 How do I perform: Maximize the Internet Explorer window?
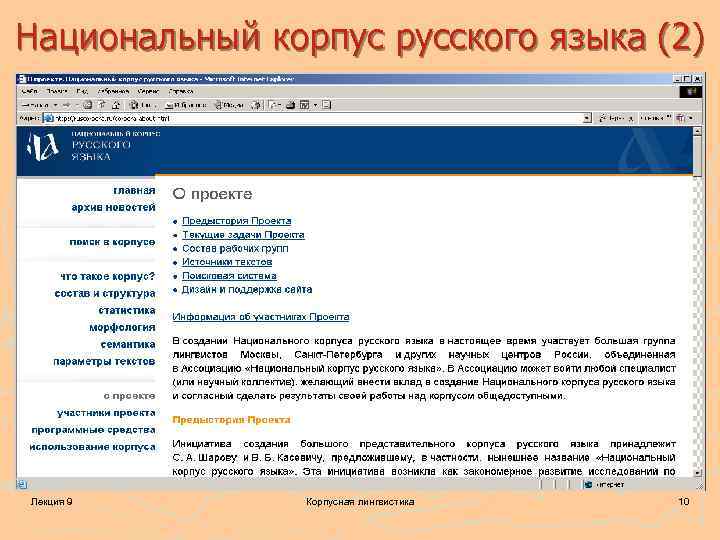pyautogui.click(x=687, y=79)
